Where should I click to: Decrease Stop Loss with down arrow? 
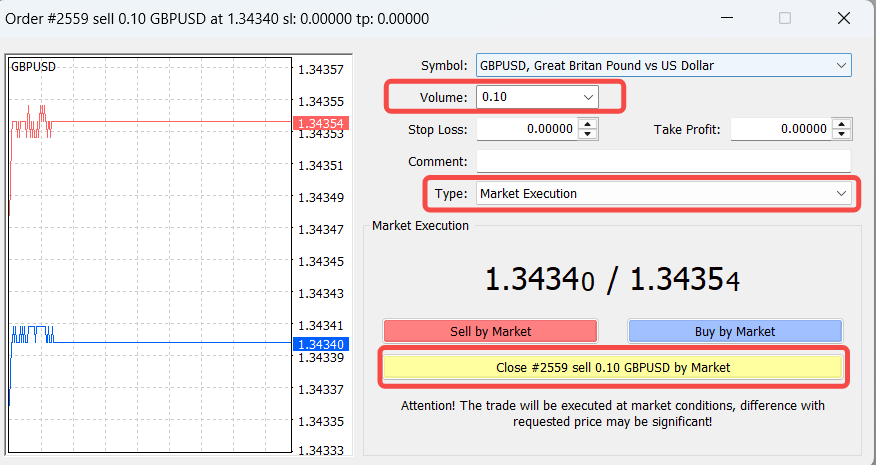[588, 134]
